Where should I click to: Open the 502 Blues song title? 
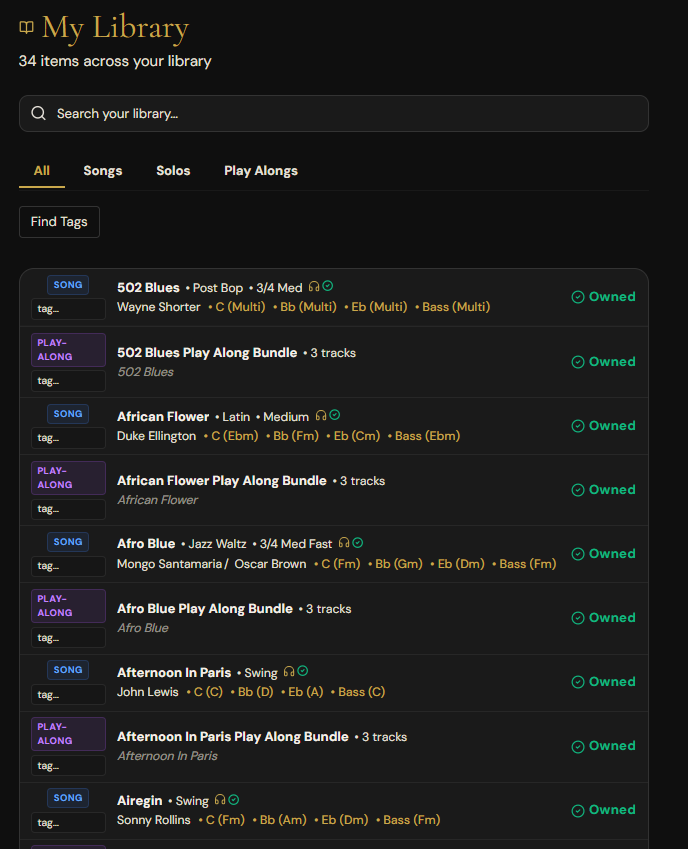[148, 288]
